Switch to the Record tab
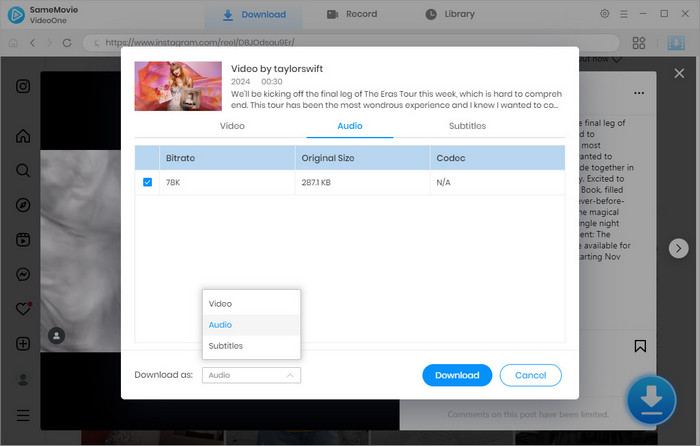The height and width of the screenshot is (446, 700). click(352, 14)
